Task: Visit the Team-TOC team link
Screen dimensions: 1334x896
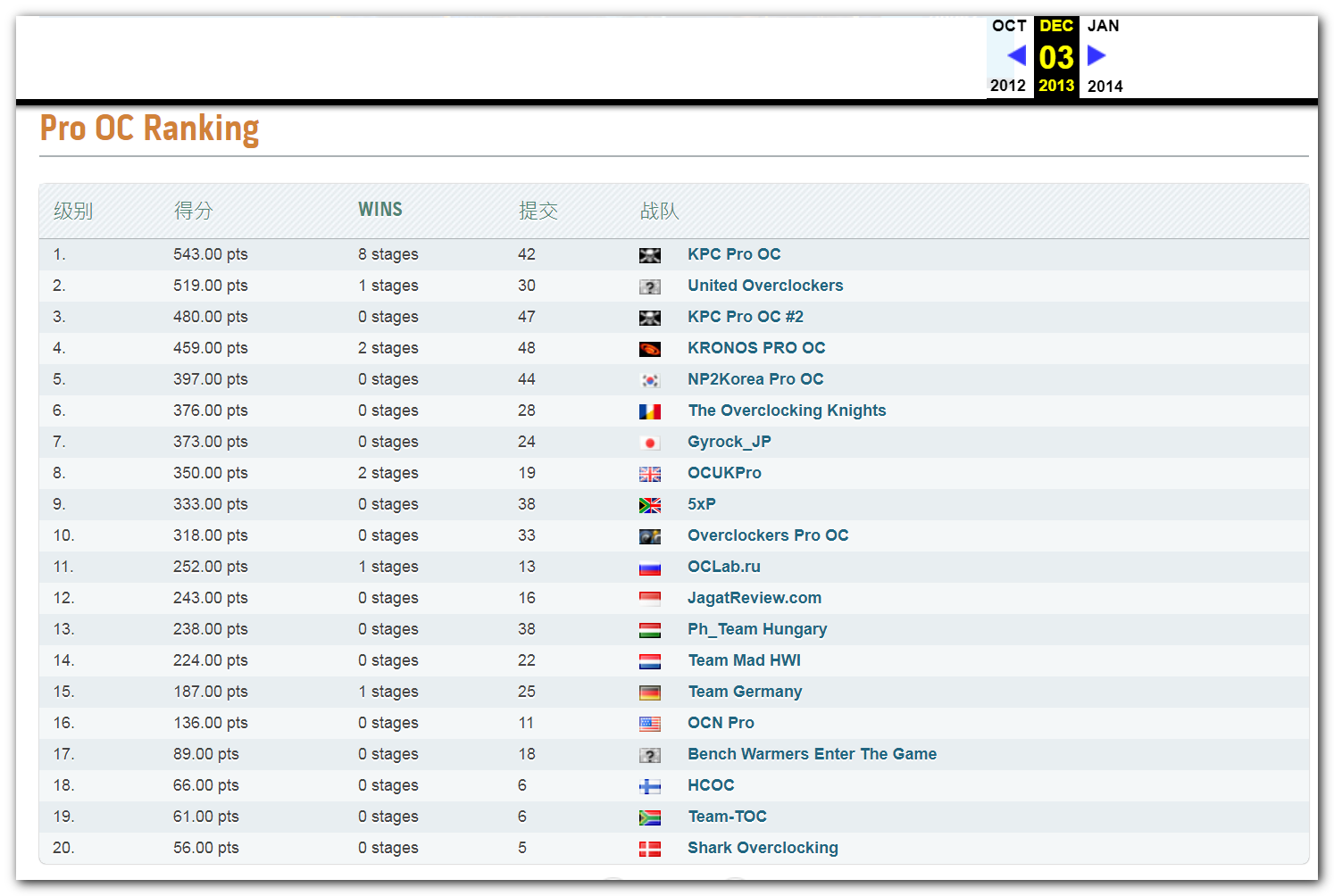Action: click(x=727, y=817)
